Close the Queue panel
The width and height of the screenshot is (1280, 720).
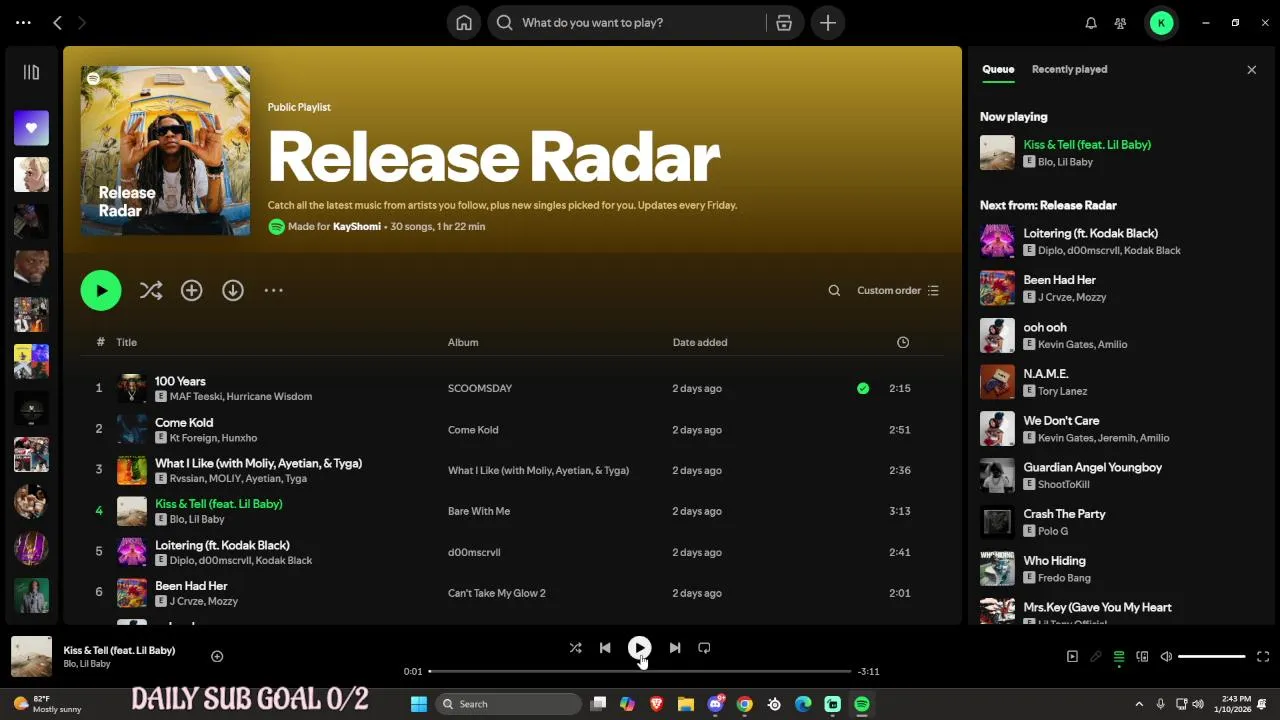(1251, 69)
